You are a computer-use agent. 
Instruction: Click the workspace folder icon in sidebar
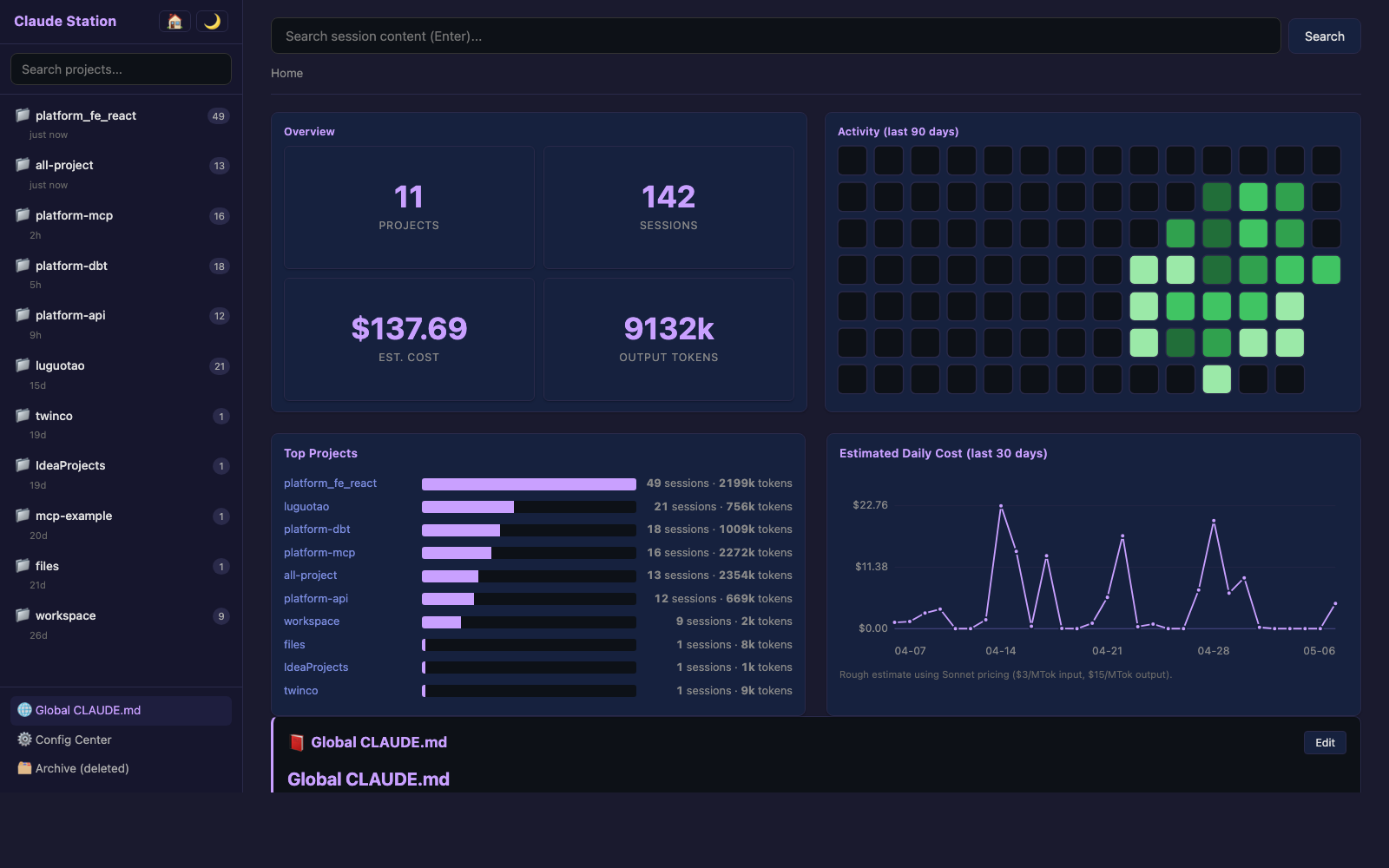point(23,615)
